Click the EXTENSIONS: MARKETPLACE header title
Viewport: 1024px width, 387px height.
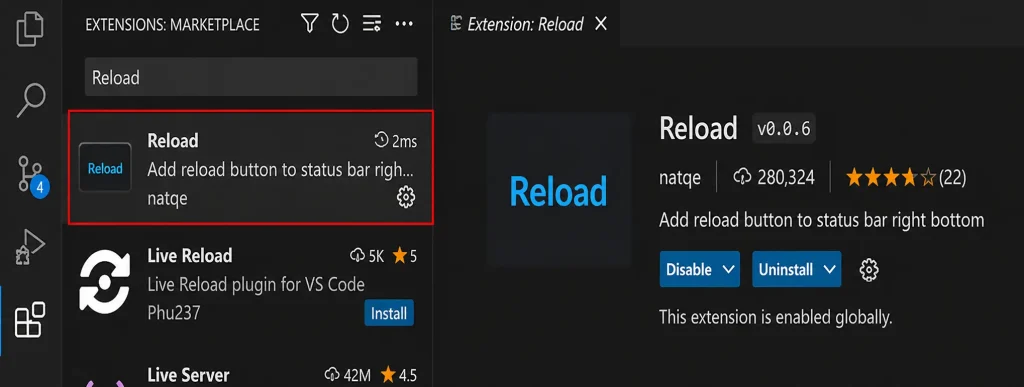point(172,25)
